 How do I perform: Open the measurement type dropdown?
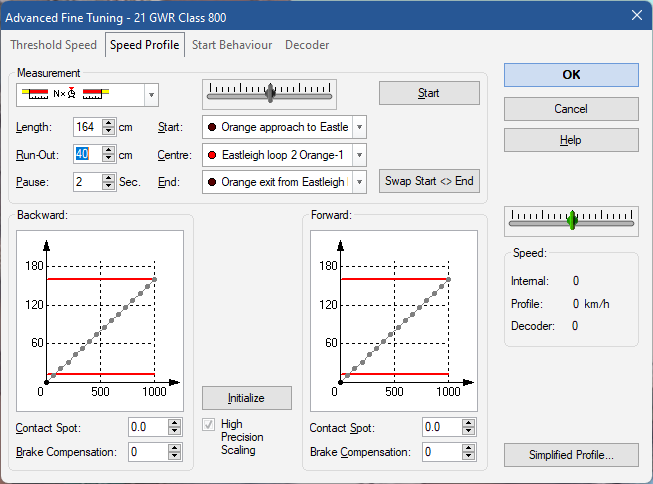tap(151, 95)
